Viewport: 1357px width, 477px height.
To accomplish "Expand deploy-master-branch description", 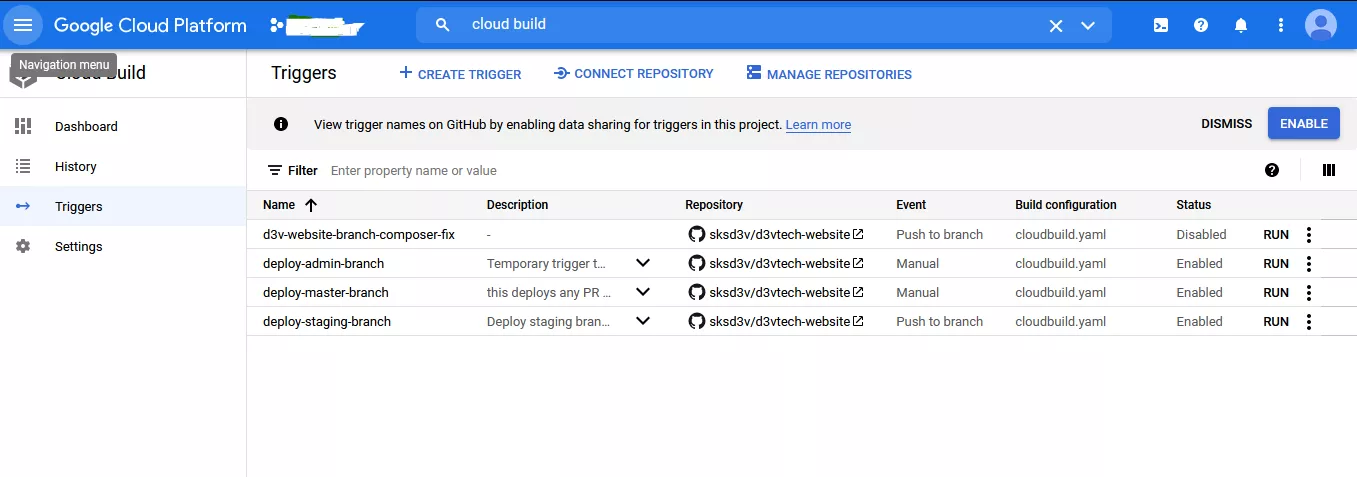I will tap(643, 293).
